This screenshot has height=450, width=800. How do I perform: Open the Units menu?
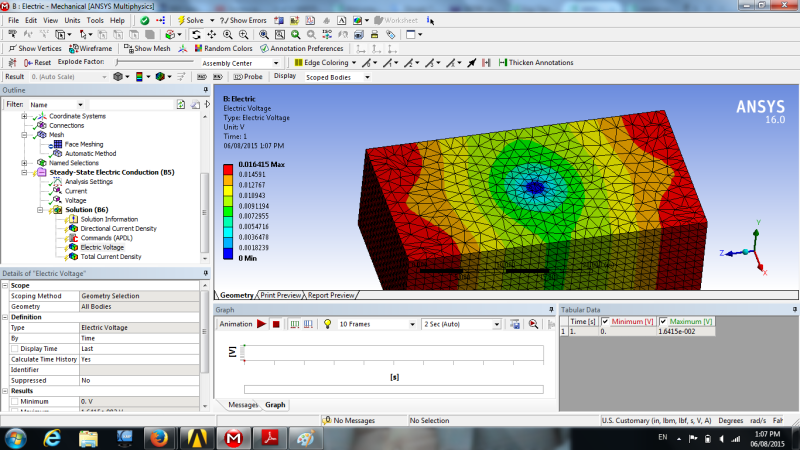(x=72, y=20)
